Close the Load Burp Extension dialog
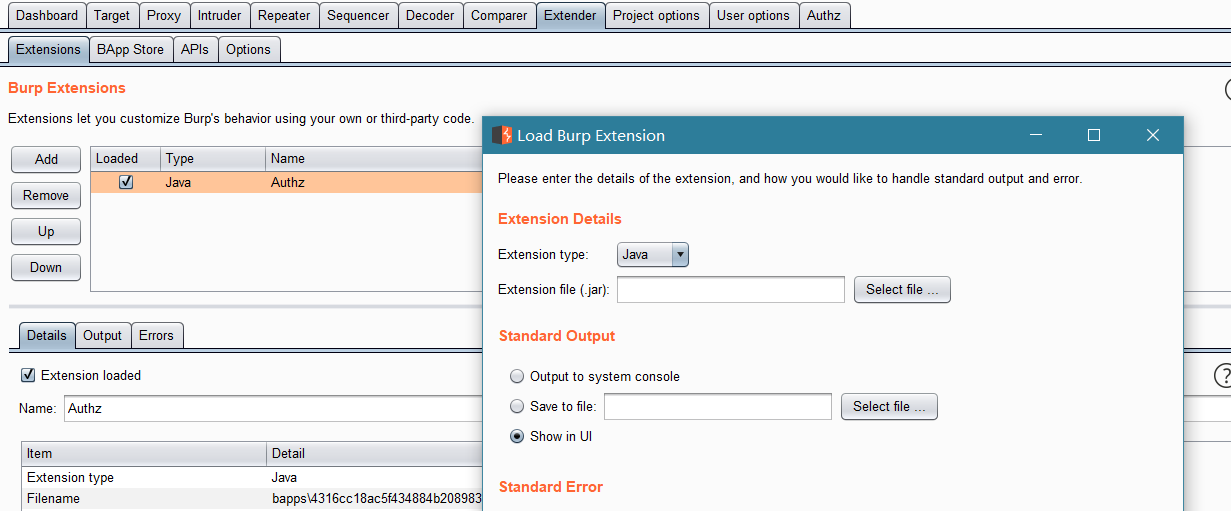Screen dimensions: 1231x511 tap(1152, 135)
